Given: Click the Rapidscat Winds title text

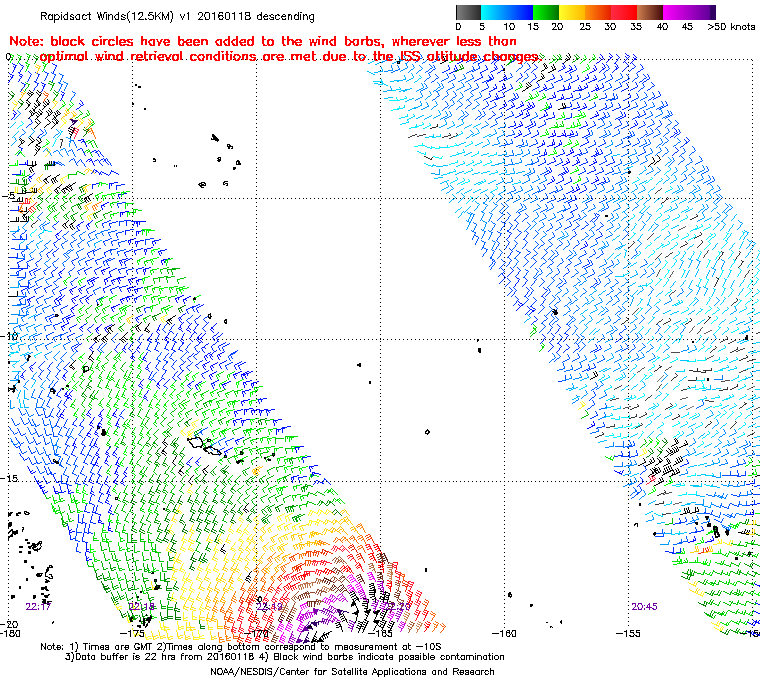Looking at the screenshot, I should [x=177, y=16].
